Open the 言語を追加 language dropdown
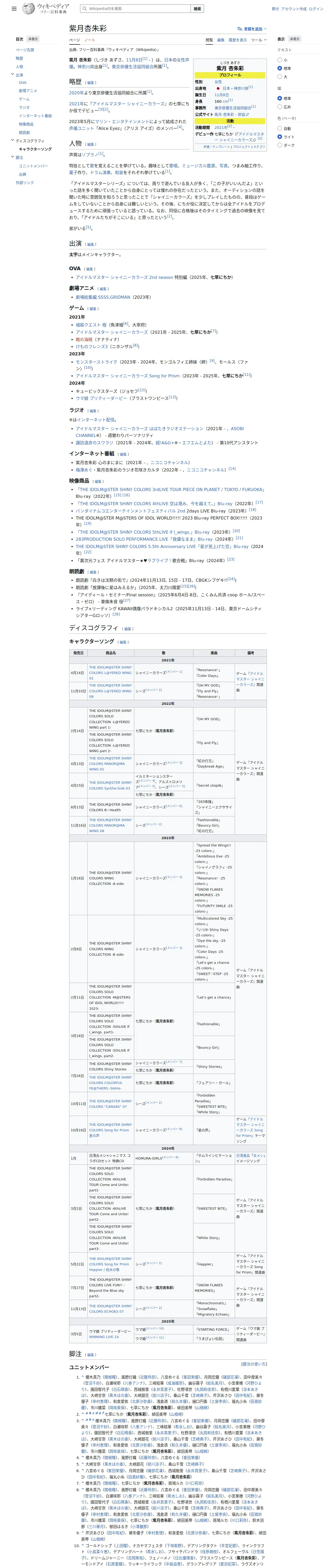 252,28
